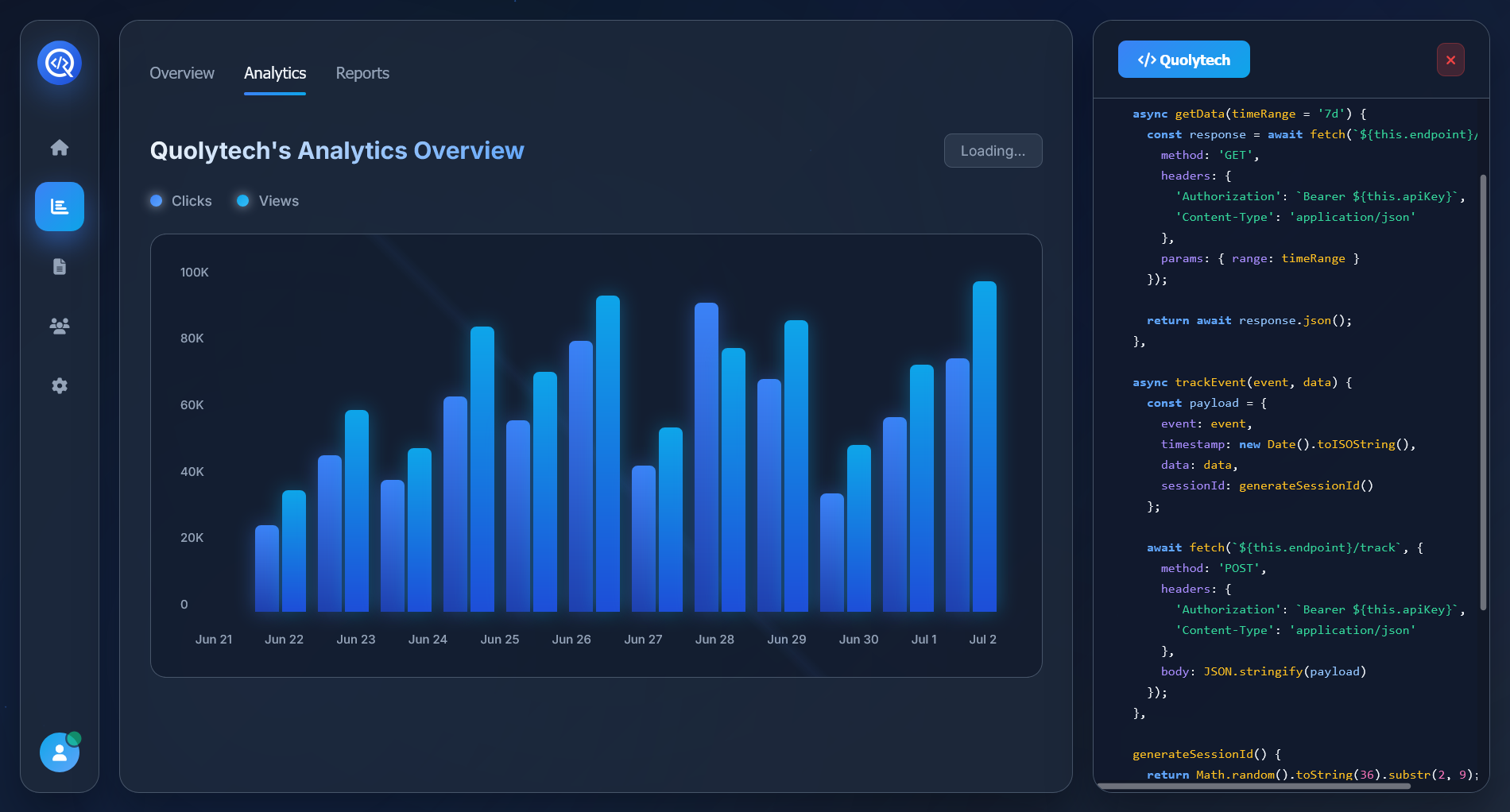The width and height of the screenshot is (1510, 812).
Task: Open the user profile avatar
Action: point(60,752)
